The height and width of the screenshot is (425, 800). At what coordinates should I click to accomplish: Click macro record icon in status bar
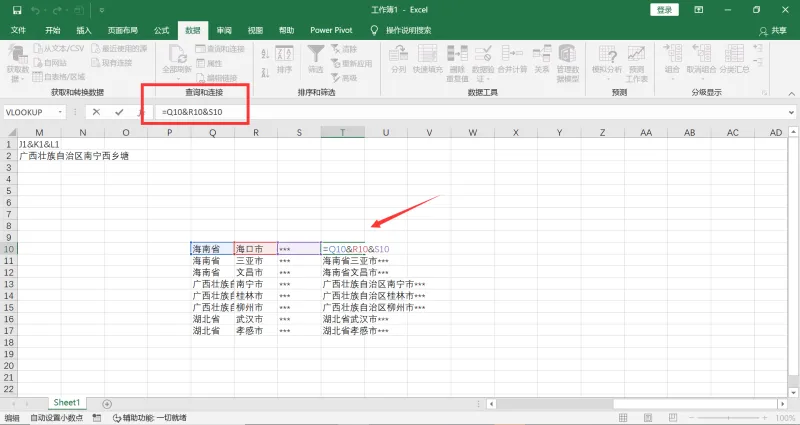[97, 418]
